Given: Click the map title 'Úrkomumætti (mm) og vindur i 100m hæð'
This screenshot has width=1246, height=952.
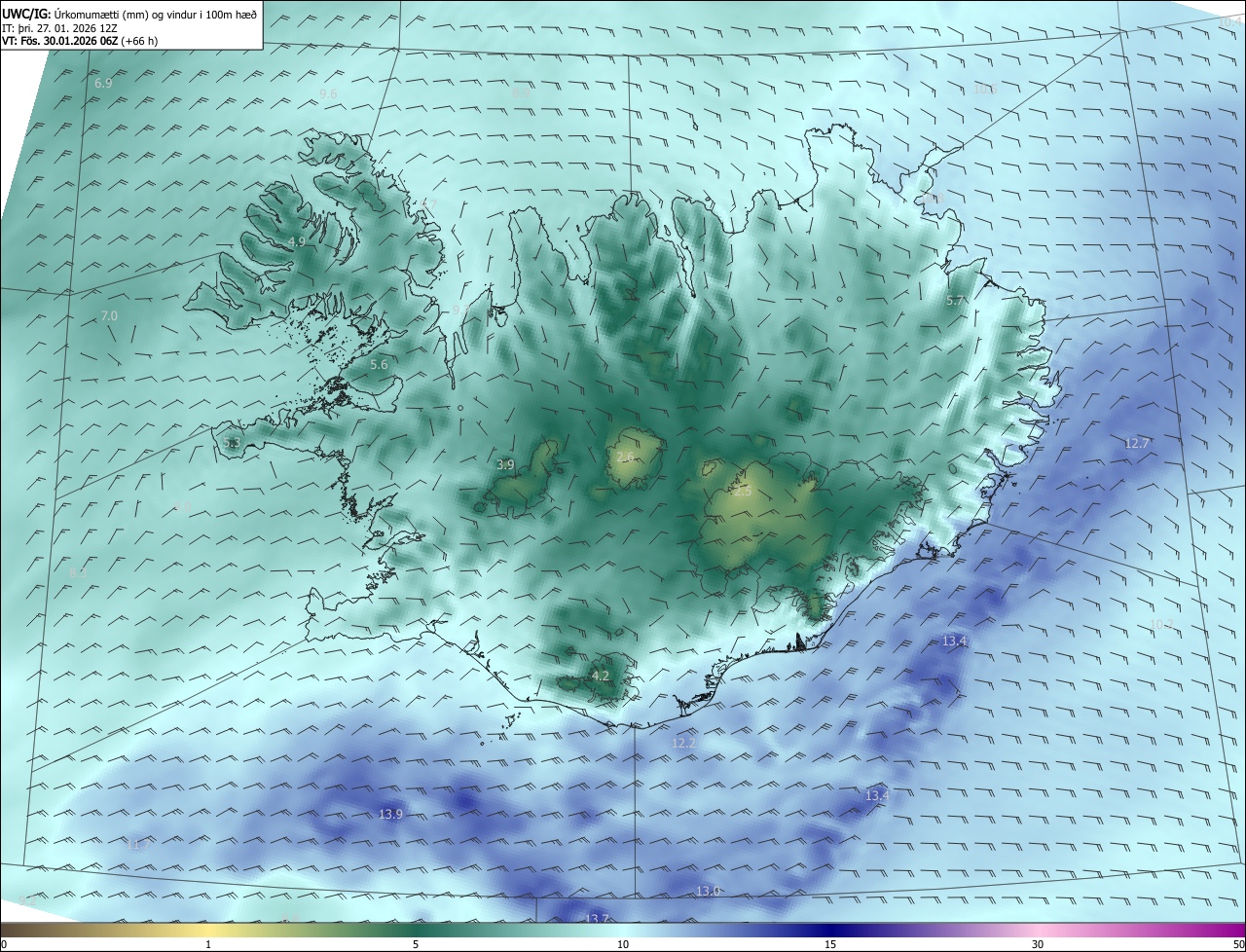Looking at the screenshot, I should click(x=155, y=14).
